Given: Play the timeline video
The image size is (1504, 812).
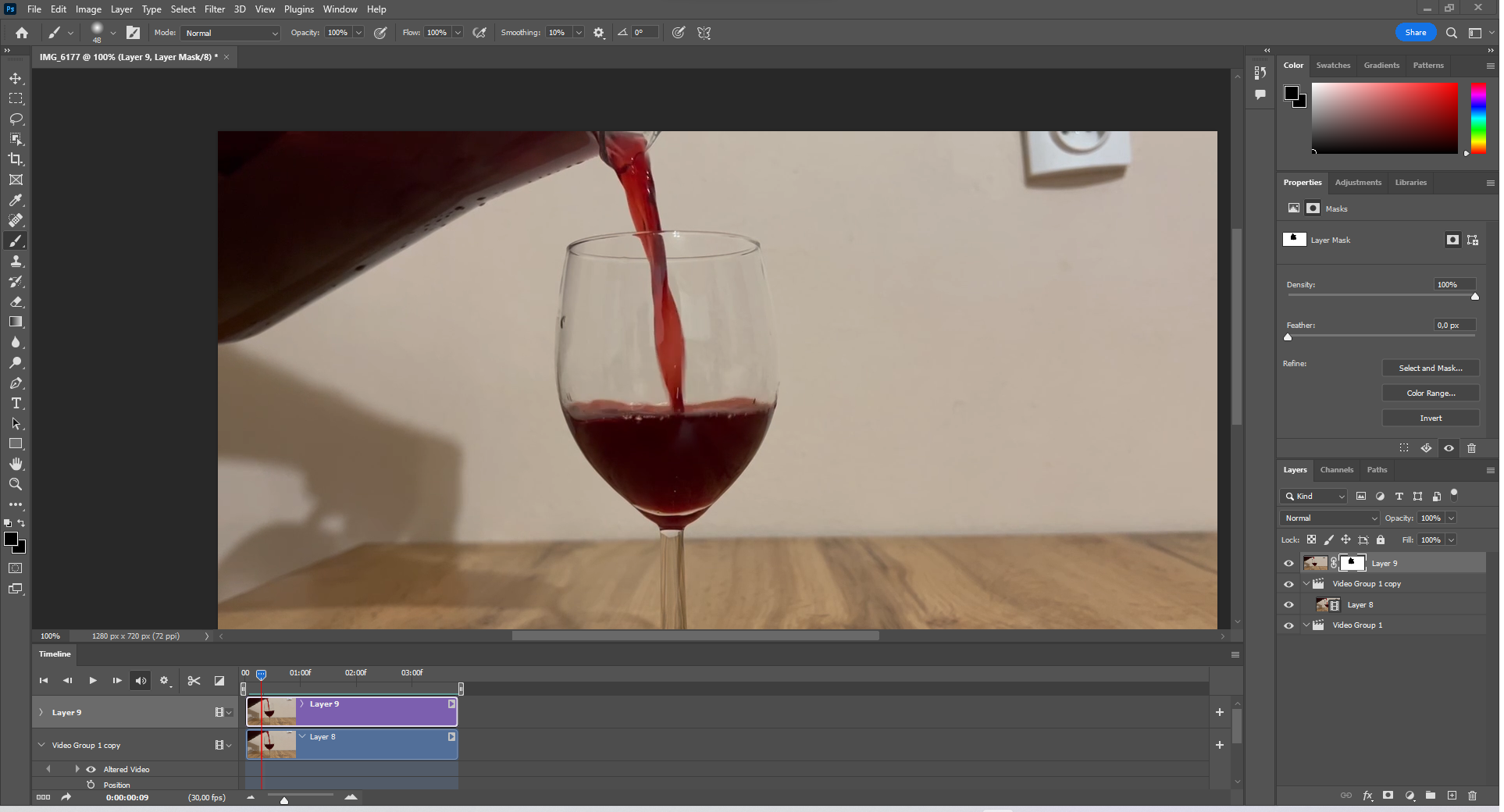Looking at the screenshot, I should [x=93, y=681].
